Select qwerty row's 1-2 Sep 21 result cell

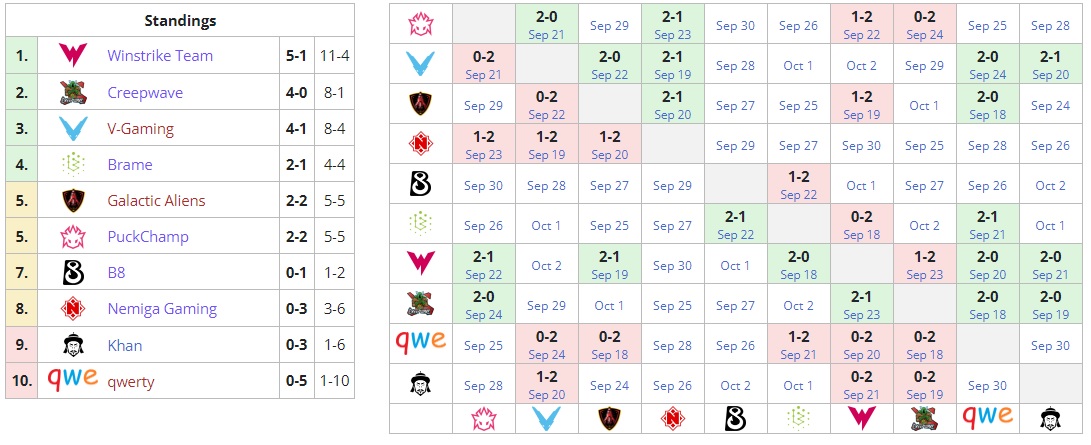798,345
